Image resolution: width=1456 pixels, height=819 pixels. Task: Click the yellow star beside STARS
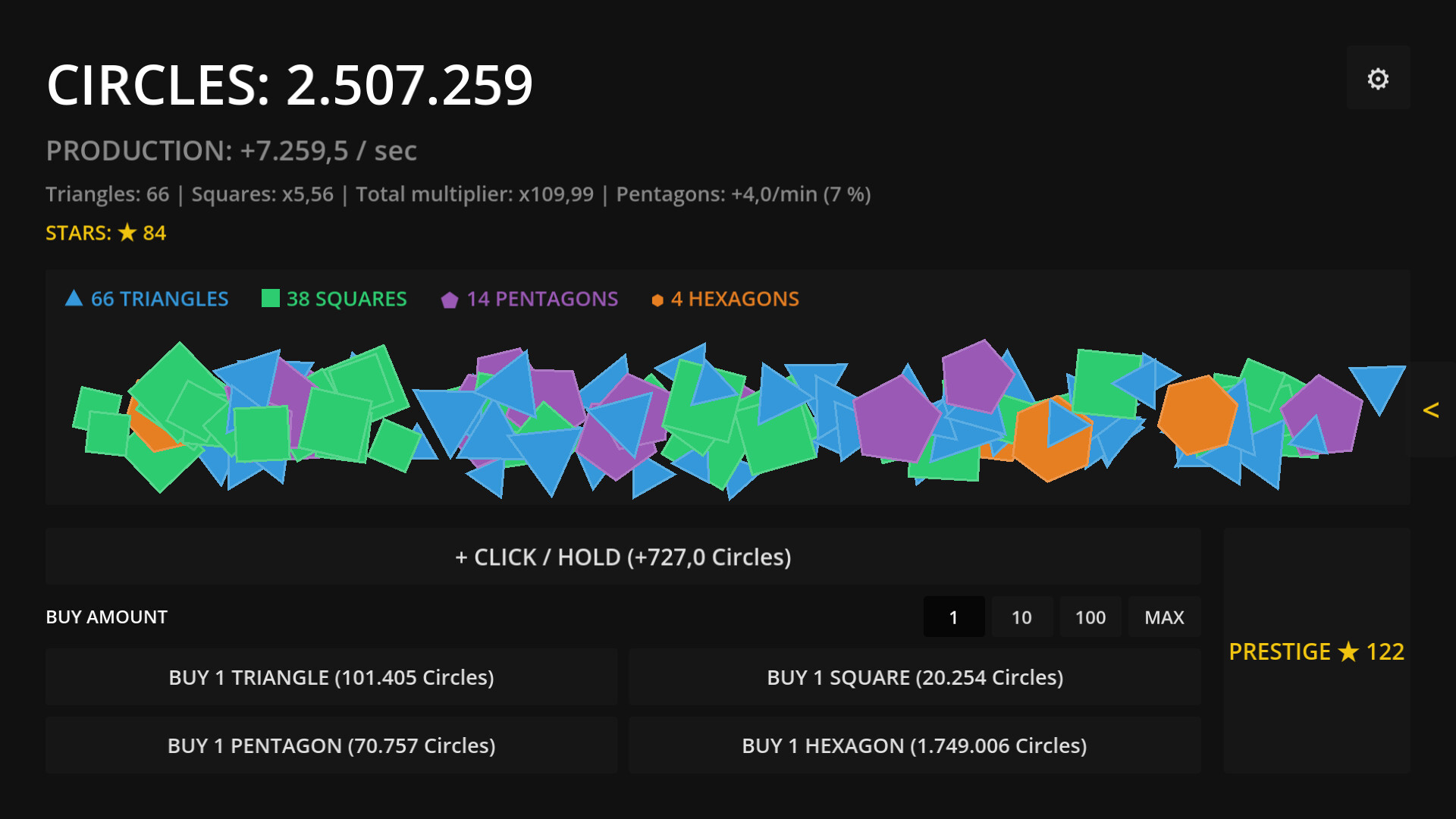click(x=127, y=233)
